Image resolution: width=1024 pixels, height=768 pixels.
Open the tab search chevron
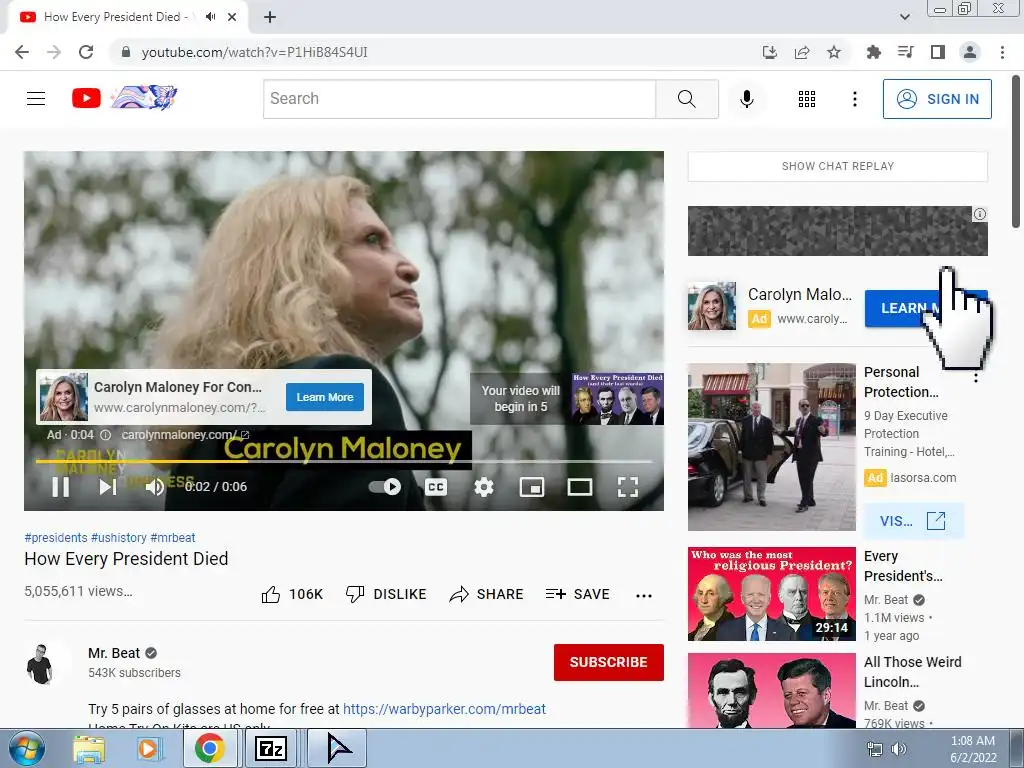(x=904, y=17)
